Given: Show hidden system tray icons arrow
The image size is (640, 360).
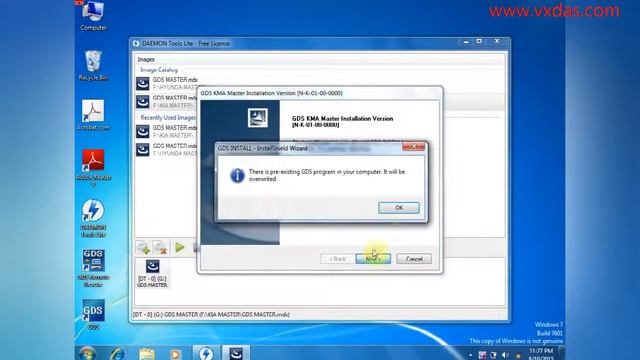Looking at the screenshot, I should (471, 356).
